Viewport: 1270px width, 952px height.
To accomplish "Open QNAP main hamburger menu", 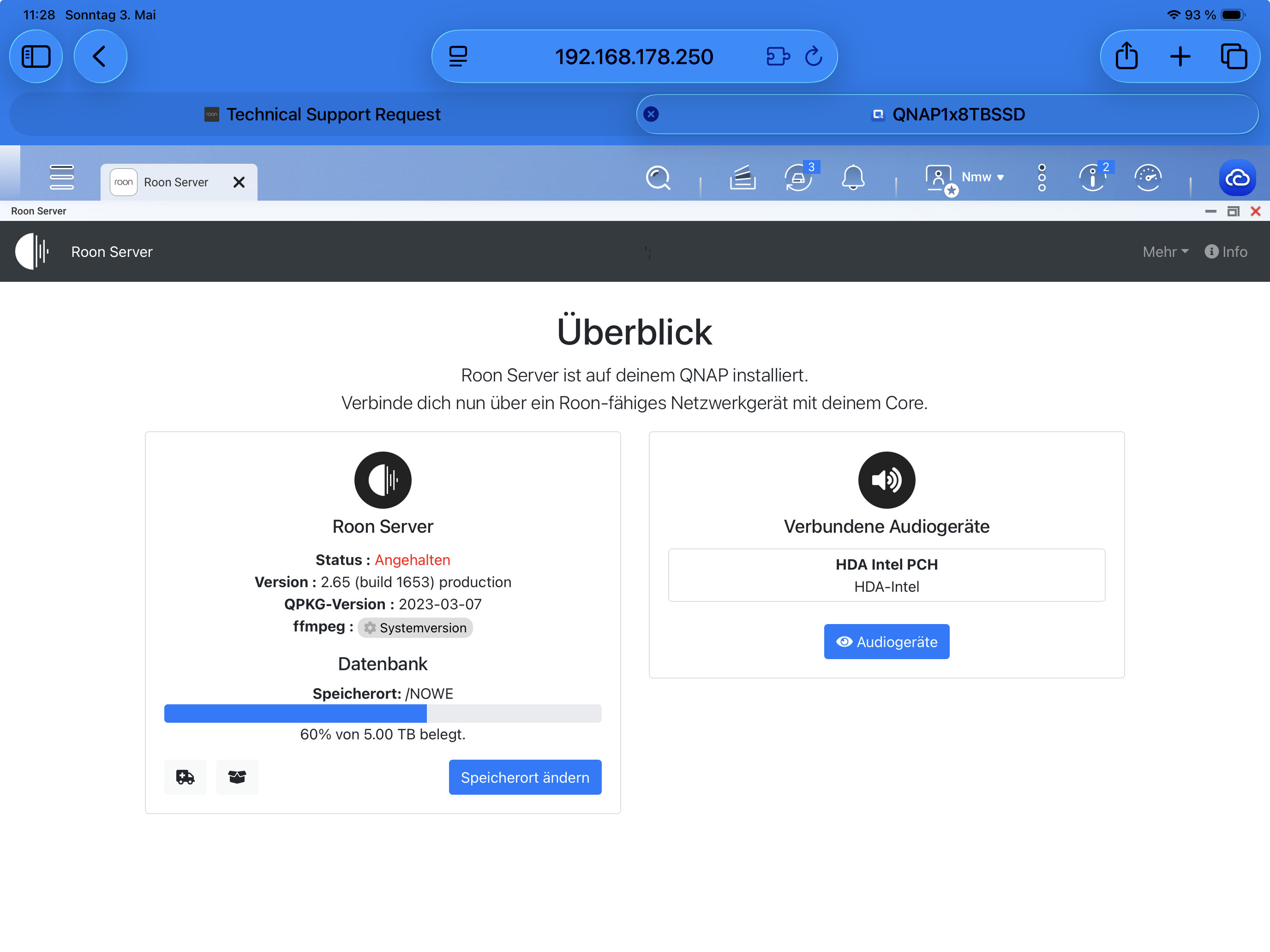I will click(x=61, y=177).
